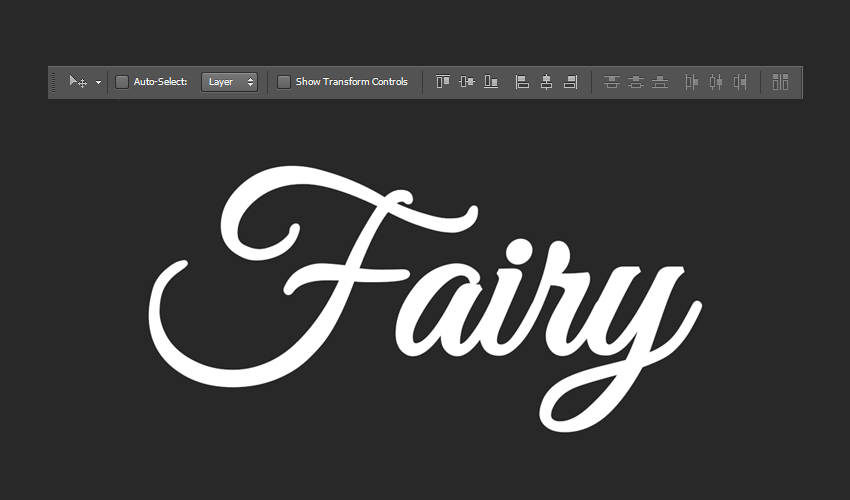Click the Auto-Align Layers icon
The image size is (850, 500).
[x=780, y=82]
